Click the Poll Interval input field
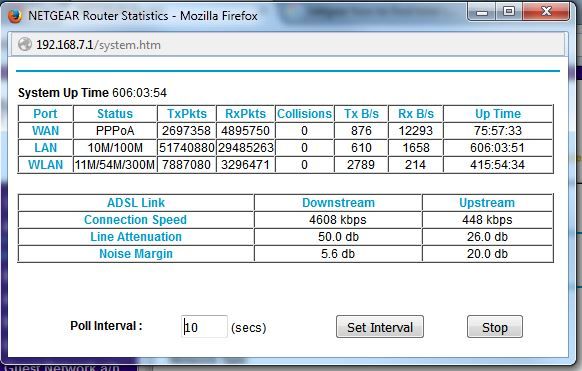 coord(205,326)
